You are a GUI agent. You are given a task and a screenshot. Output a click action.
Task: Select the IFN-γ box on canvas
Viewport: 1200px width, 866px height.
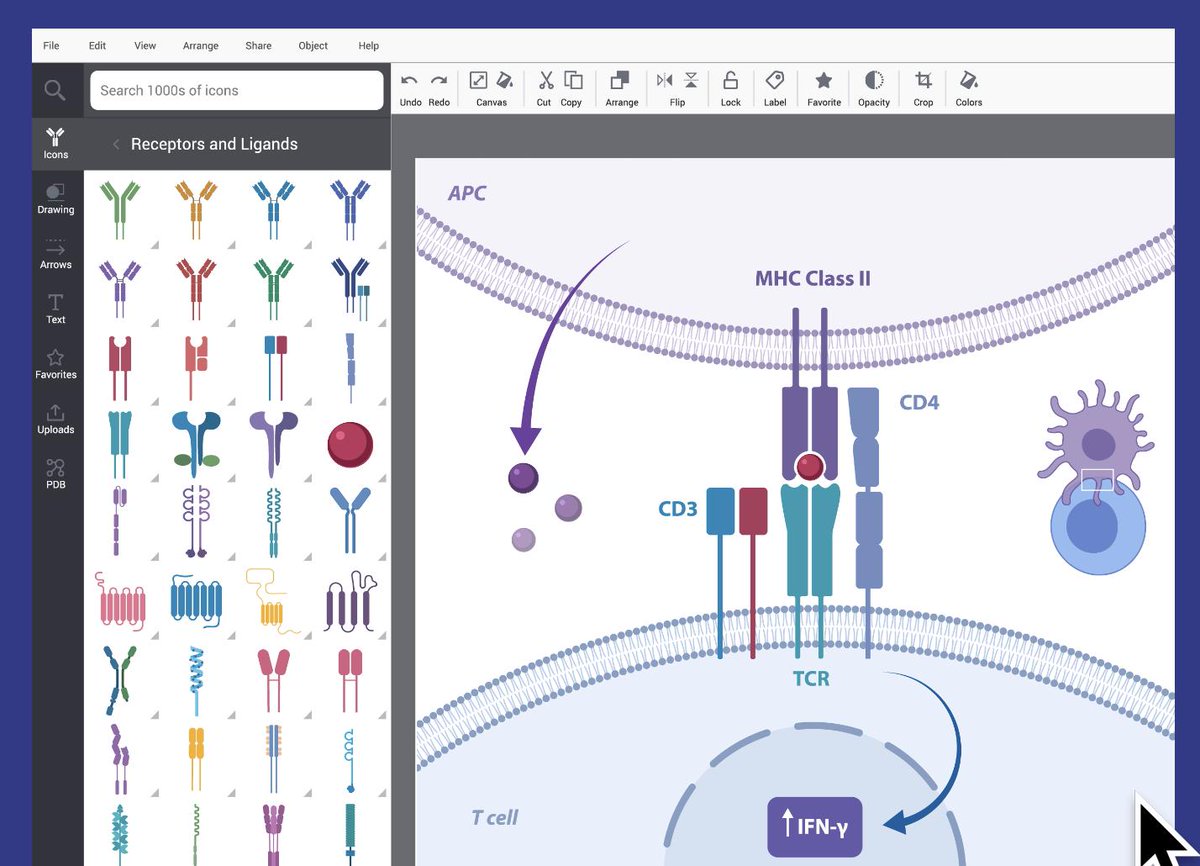coord(814,826)
